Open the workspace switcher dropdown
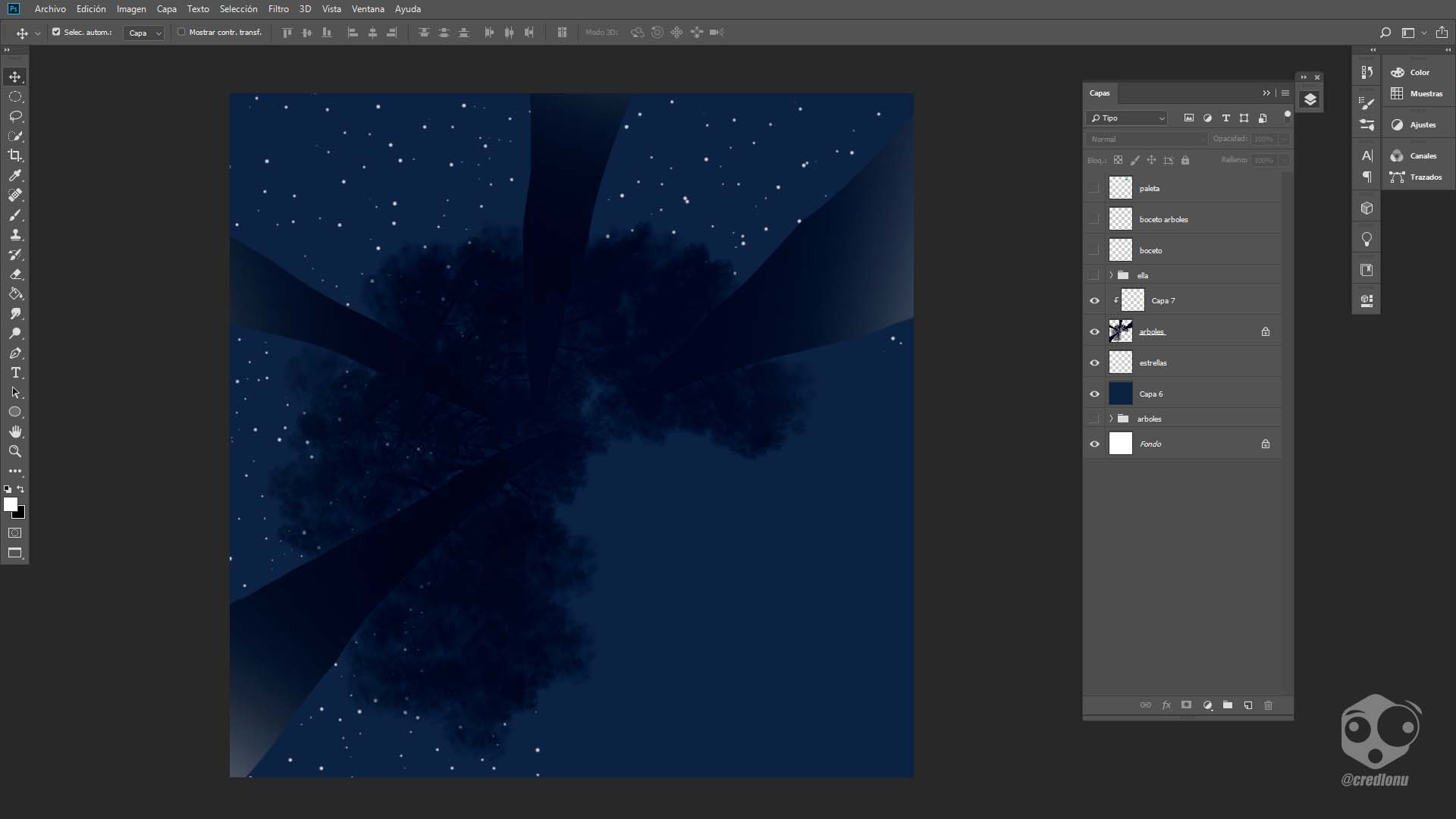The image size is (1456, 819). 1414,33
